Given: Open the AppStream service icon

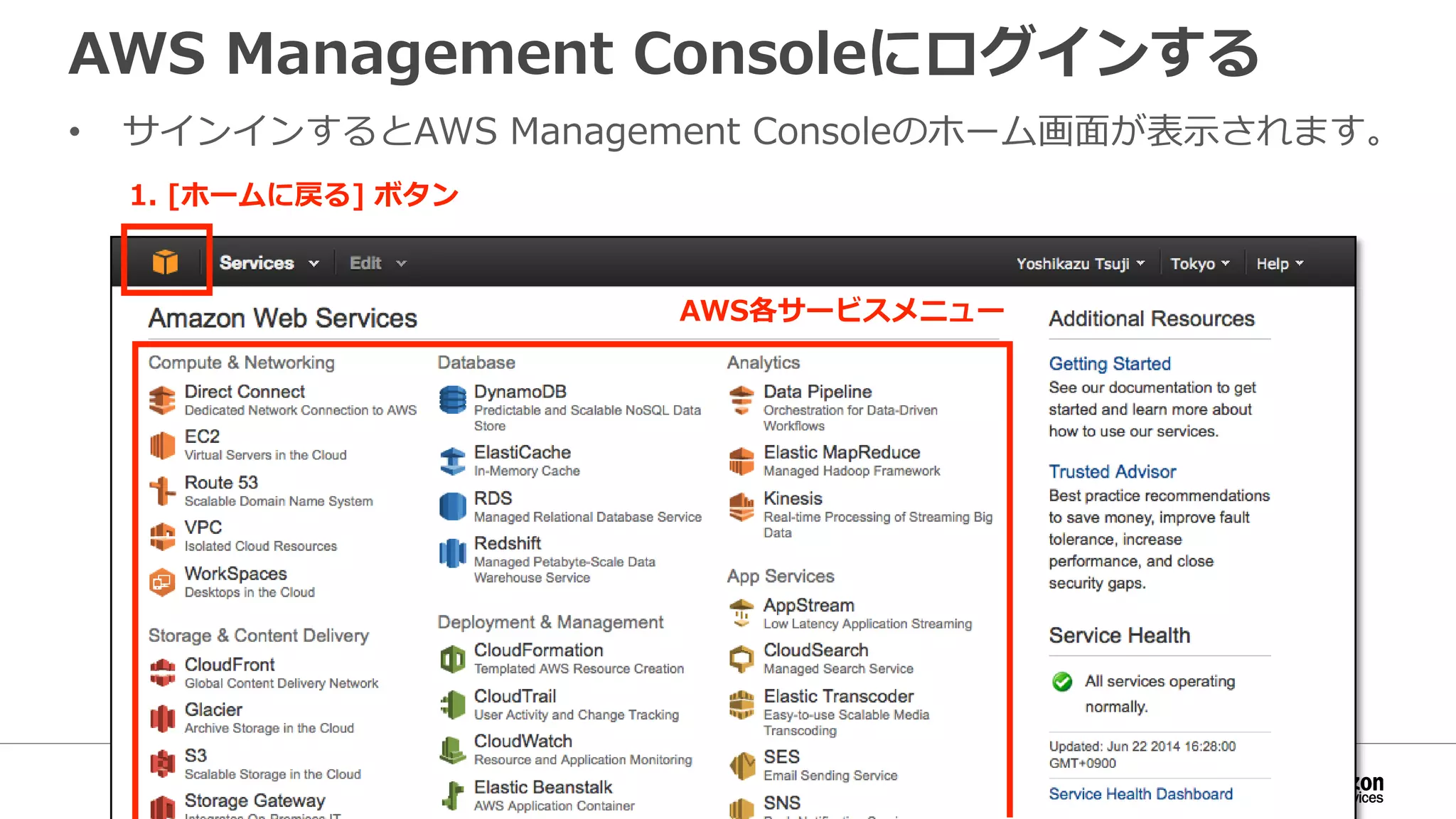Looking at the screenshot, I should [x=742, y=614].
